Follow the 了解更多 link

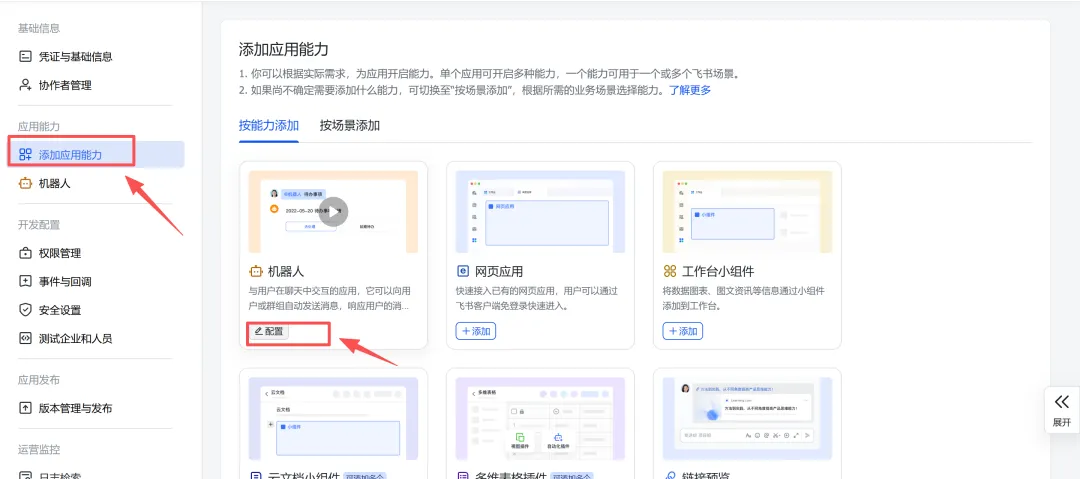690,90
